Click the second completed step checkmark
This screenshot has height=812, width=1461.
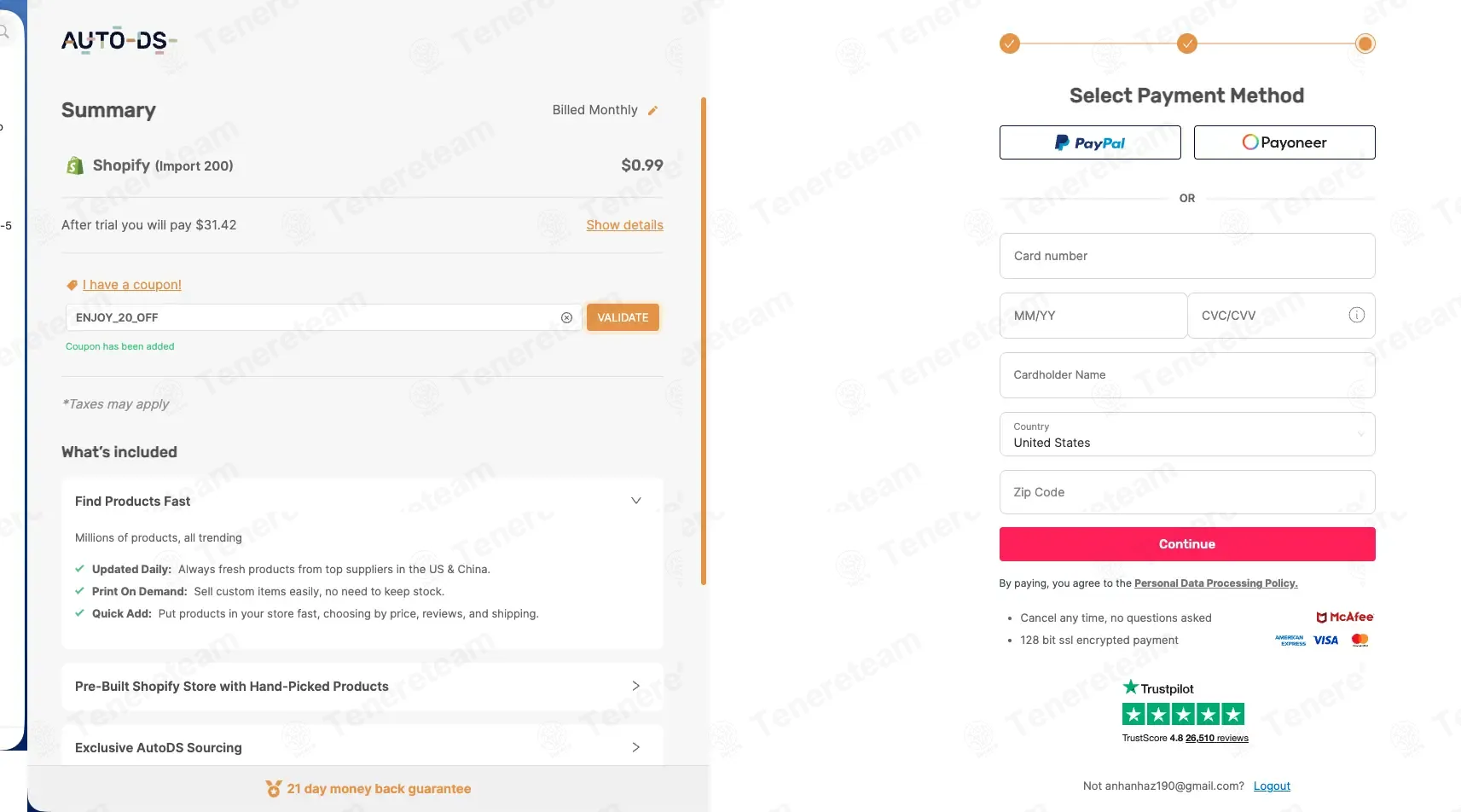1186,43
